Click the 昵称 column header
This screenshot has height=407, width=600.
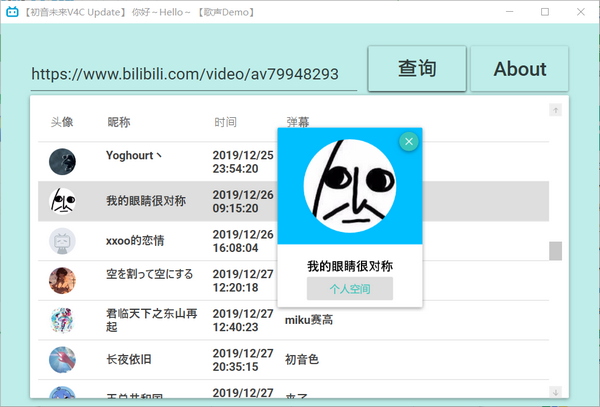pos(119,122)
